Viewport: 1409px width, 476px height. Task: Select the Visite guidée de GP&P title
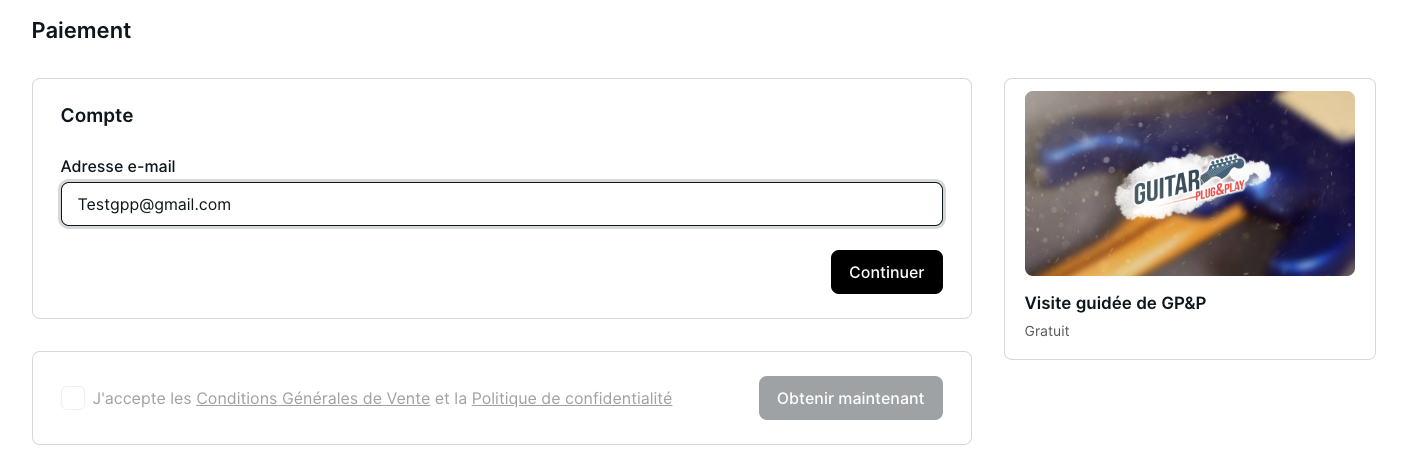click(1115, 303)
